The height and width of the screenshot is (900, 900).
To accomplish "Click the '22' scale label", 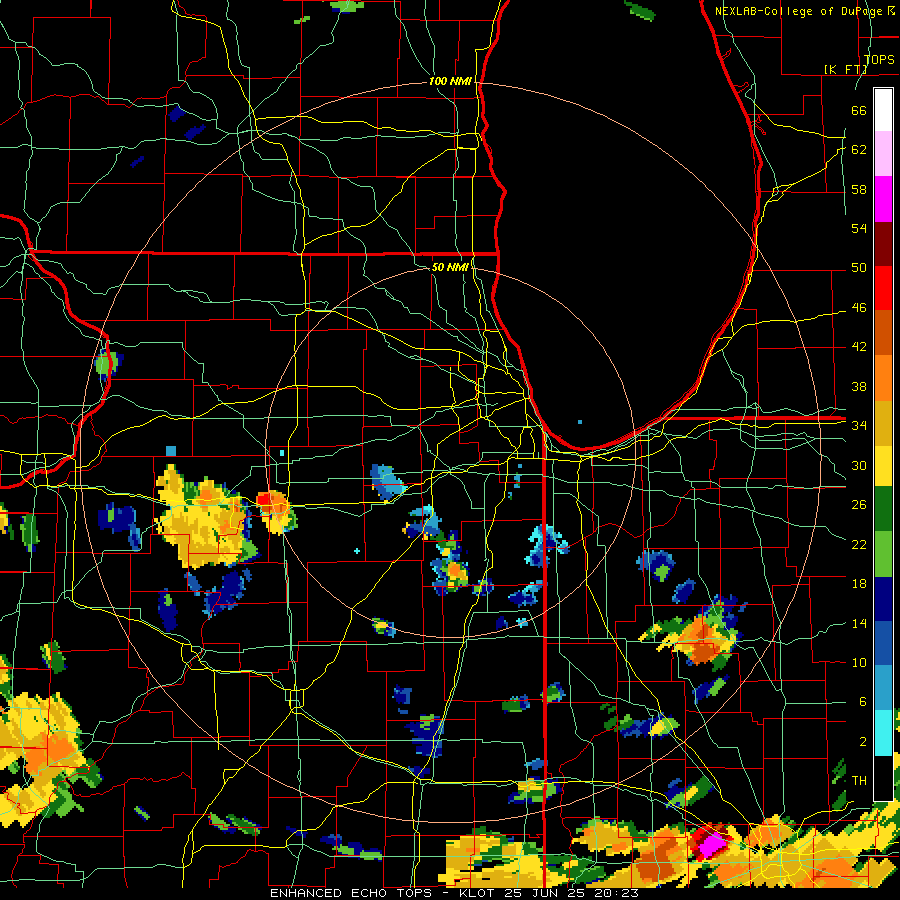I will tap(859, 544).
